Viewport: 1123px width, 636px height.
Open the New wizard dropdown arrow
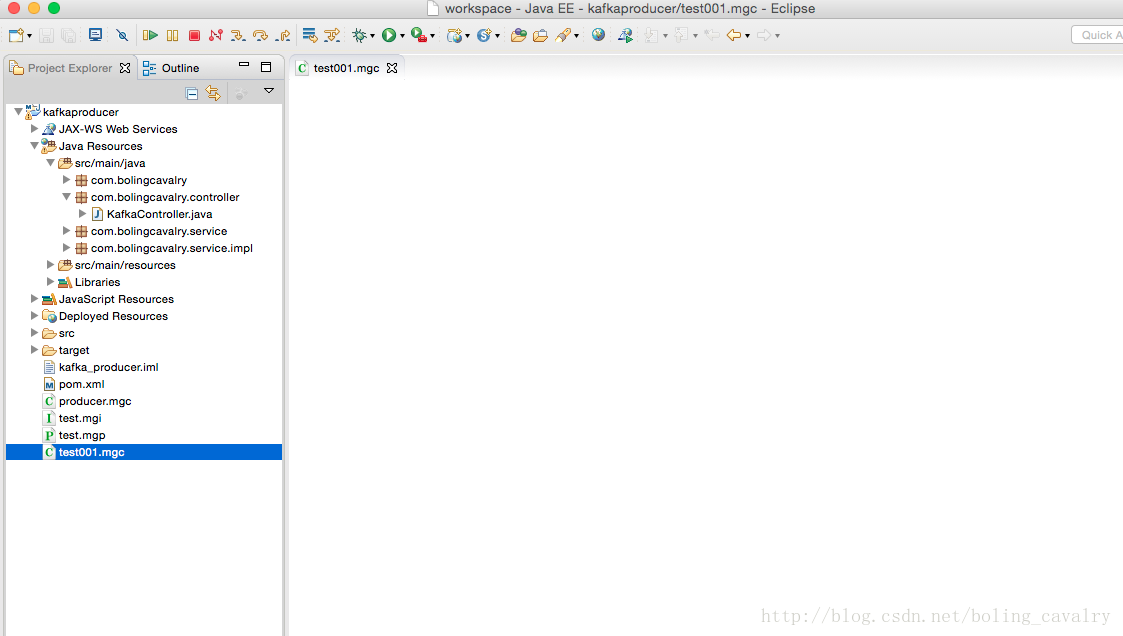coord(29,36)
